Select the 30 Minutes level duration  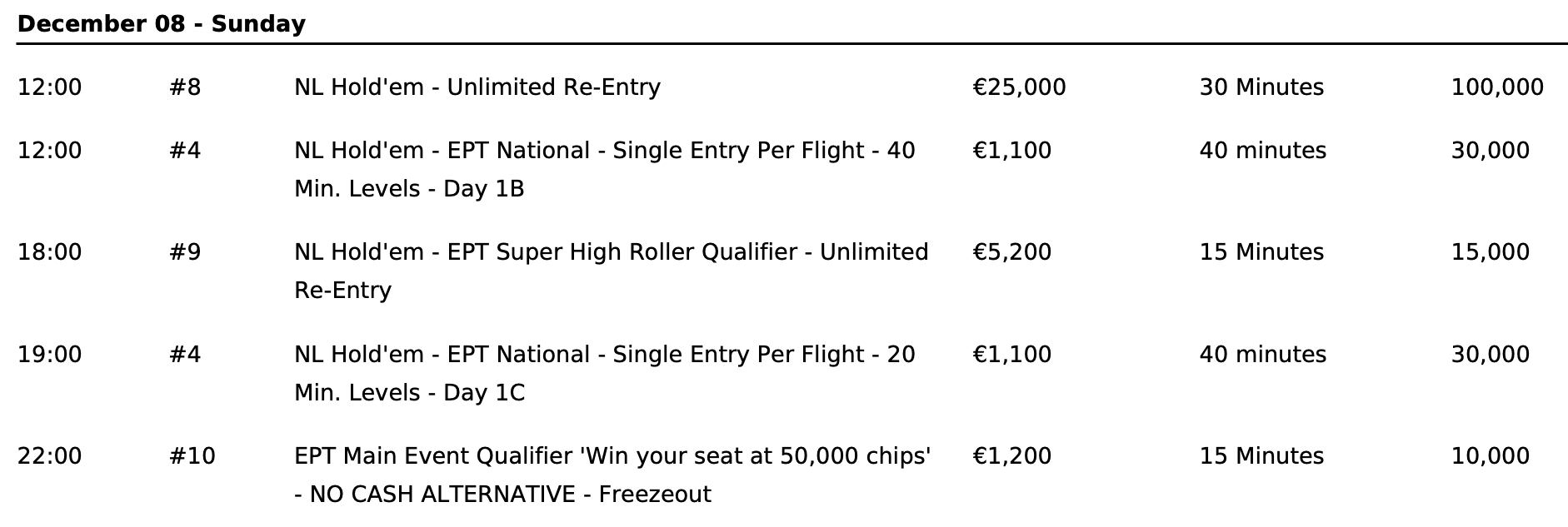pos(1261,87)
